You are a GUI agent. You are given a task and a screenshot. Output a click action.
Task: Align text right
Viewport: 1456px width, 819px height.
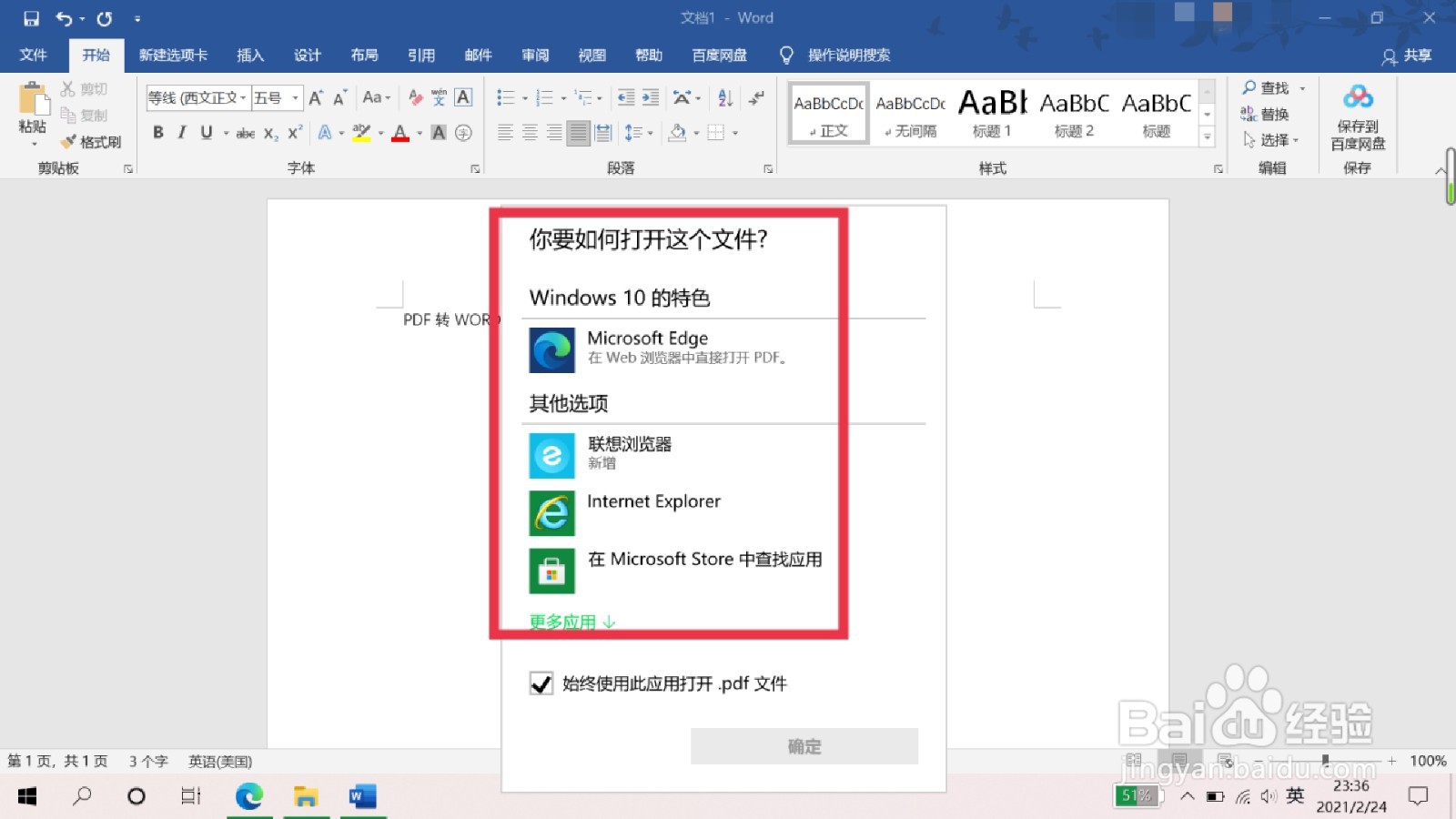(553, 133)
